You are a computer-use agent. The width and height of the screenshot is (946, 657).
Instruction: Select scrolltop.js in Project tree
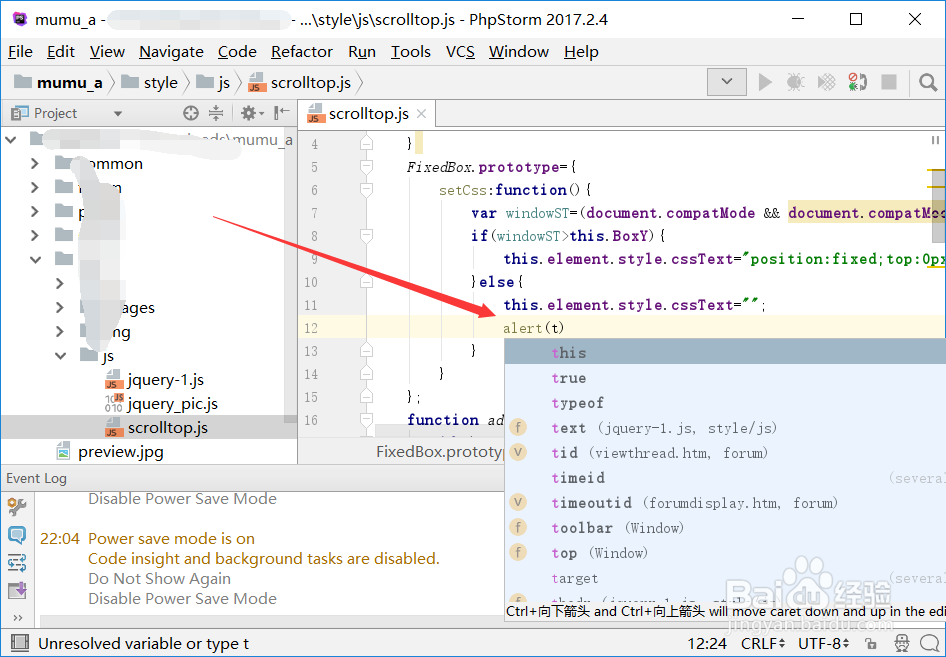click(157, 428)
